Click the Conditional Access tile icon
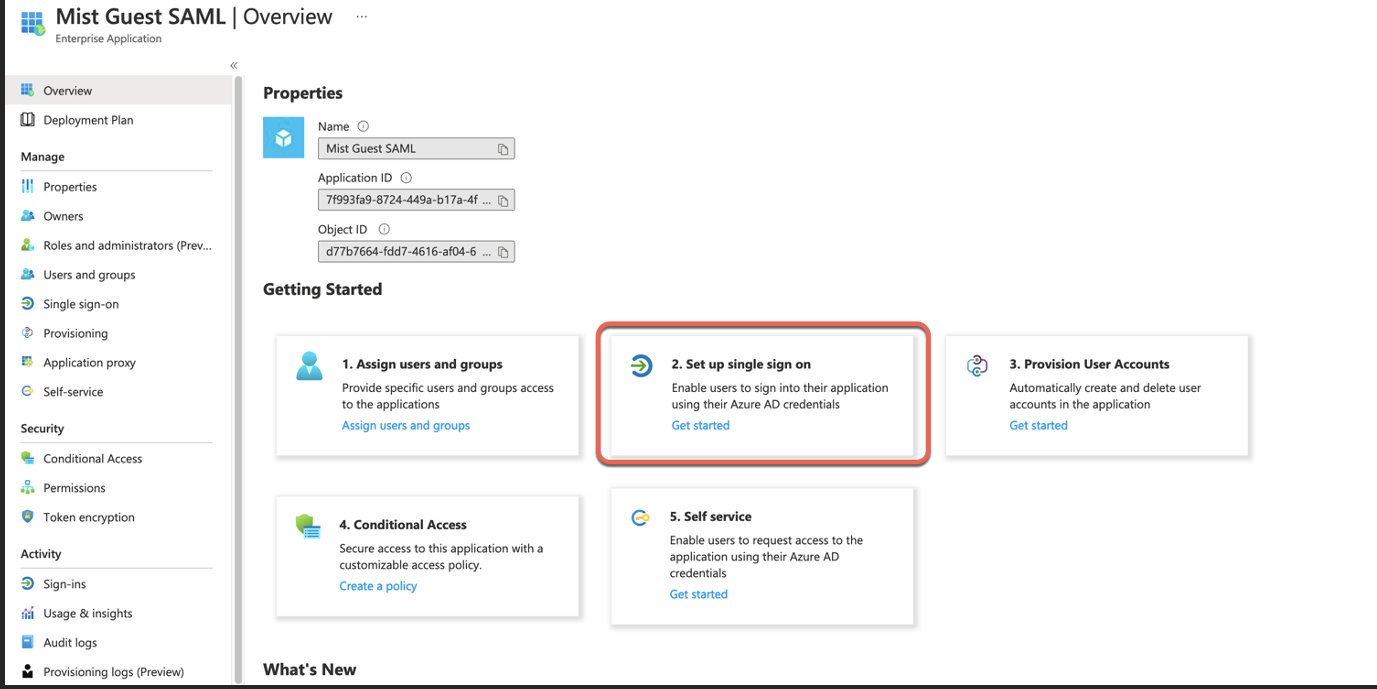 308,526
